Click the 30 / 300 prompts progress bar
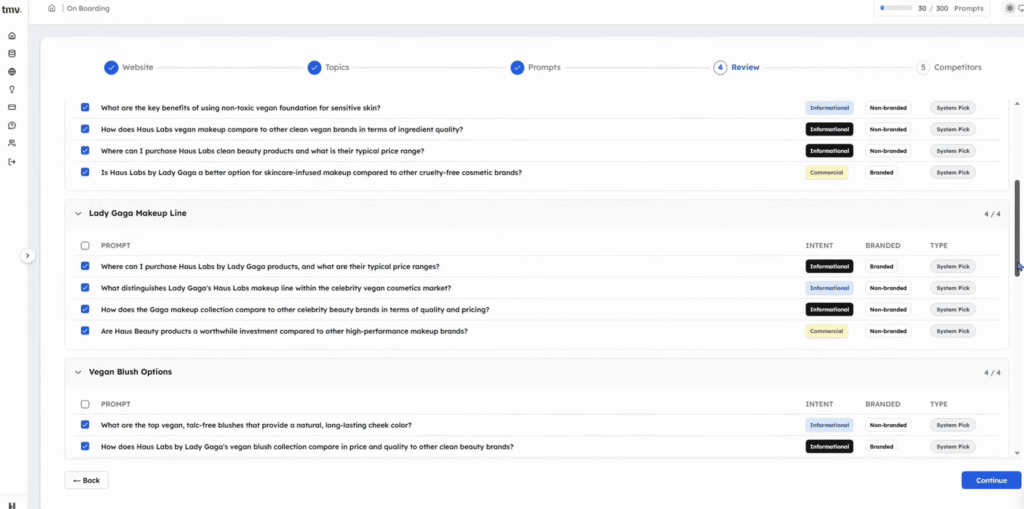1024x509 pixels. click(x=896, y=8)
